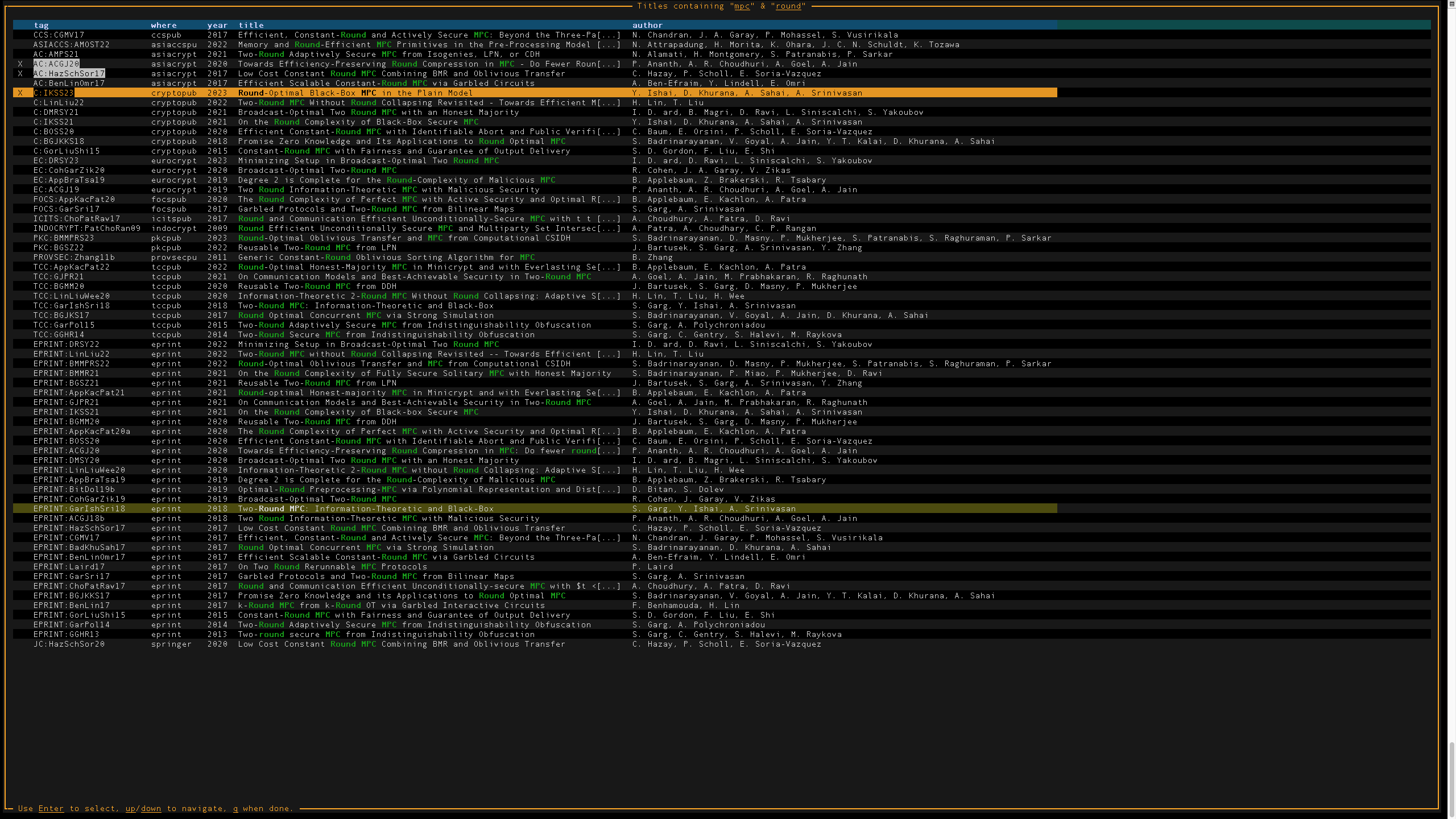This screenshot has height=819, width=1456.
Task: Expand truncated title of TCC:AppKacPat22
Action: point(609,267)
